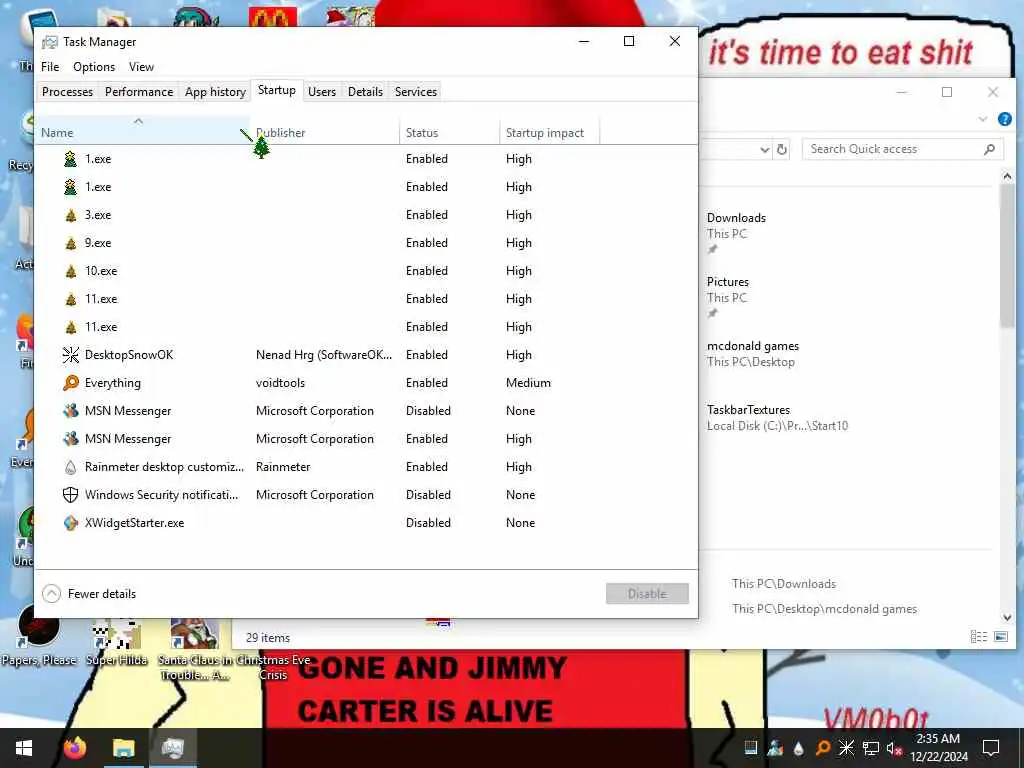Select the Nenad Hrg publisher cell
Image resolution: width=1024 pixels, height=768 pixels.
point(324,355)
